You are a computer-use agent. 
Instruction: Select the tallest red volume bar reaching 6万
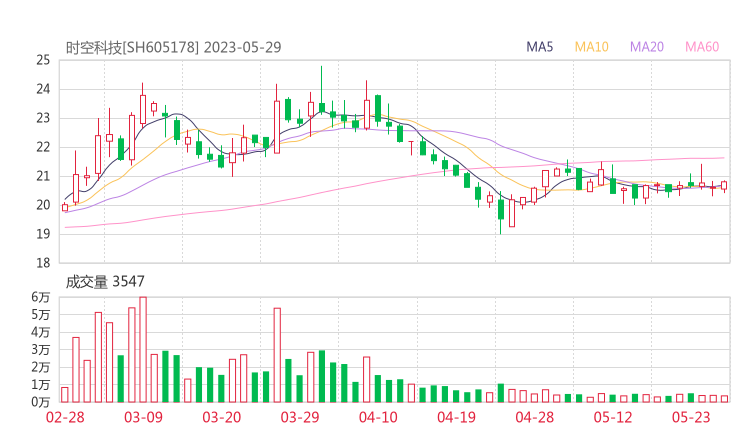[x=143, y=350]
